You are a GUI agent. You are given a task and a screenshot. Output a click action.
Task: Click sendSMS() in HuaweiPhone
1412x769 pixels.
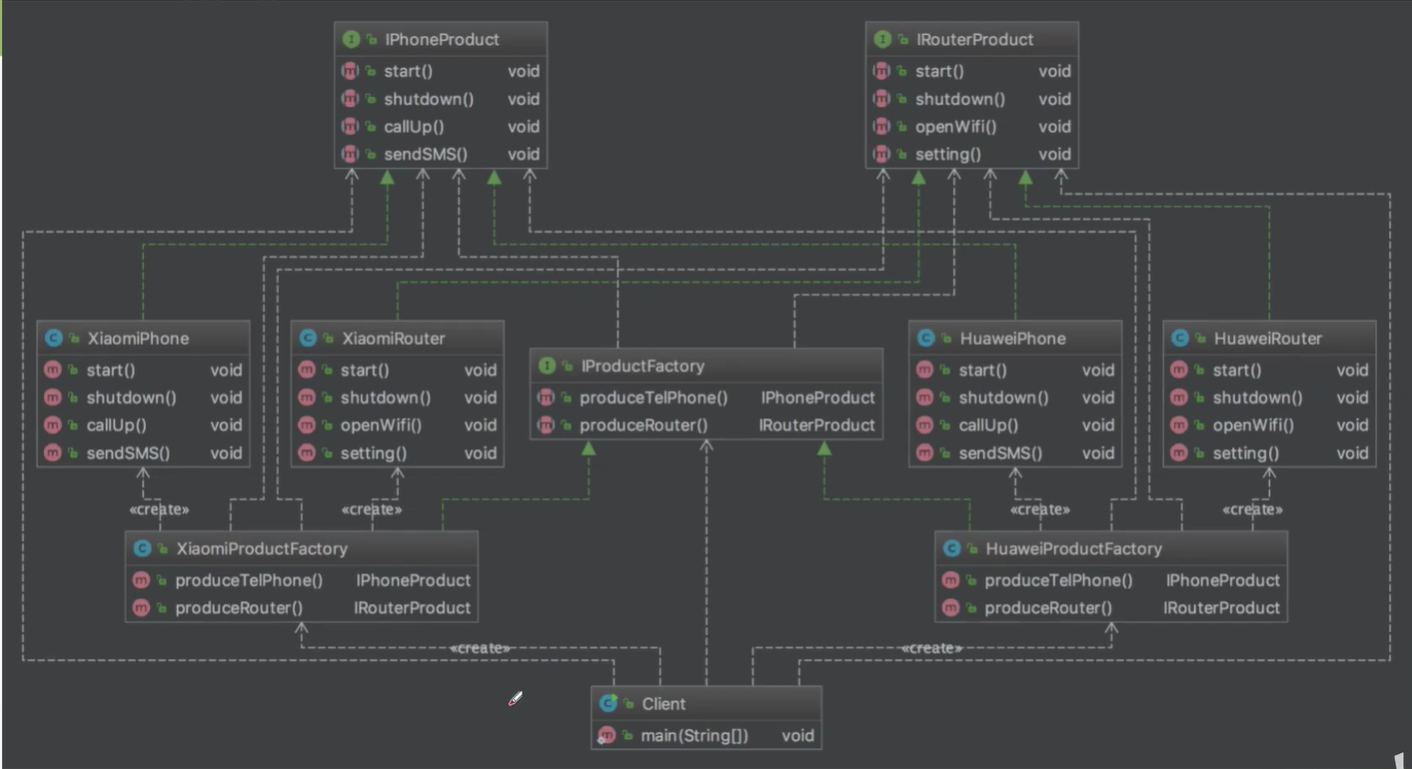[x=1001, y=453]
